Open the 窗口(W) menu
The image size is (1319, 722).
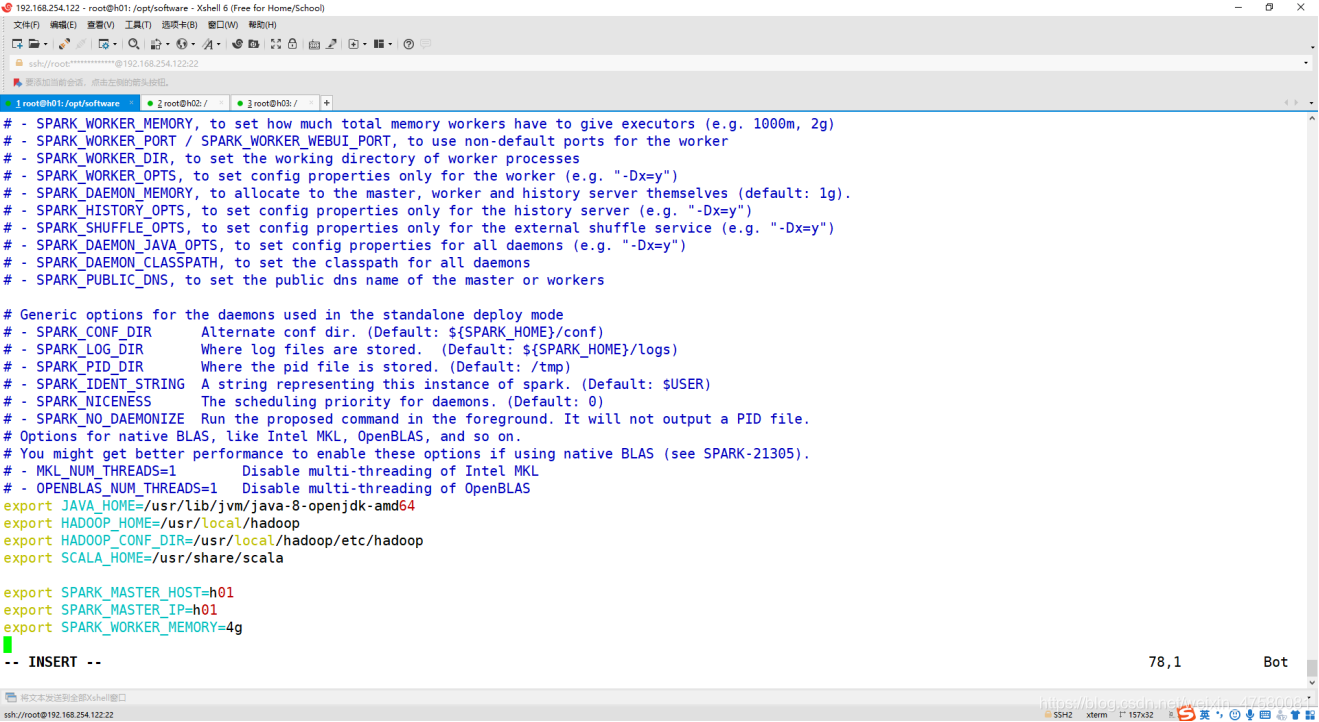[223, 24]
